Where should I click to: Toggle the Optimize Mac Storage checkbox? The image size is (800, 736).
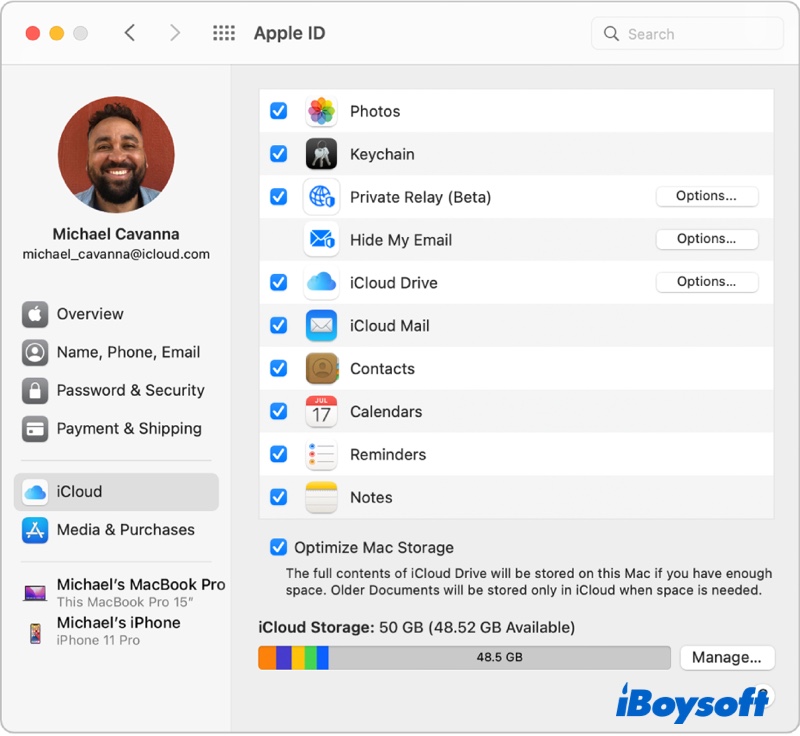[279, 547]
